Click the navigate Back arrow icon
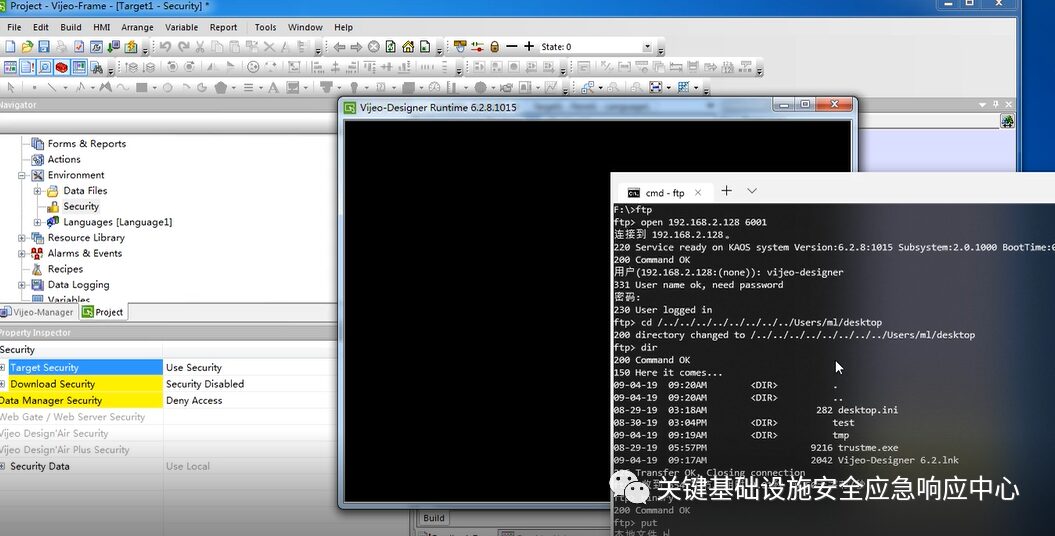Viewport: 1055px width, 536px height. tap(339, 46)
